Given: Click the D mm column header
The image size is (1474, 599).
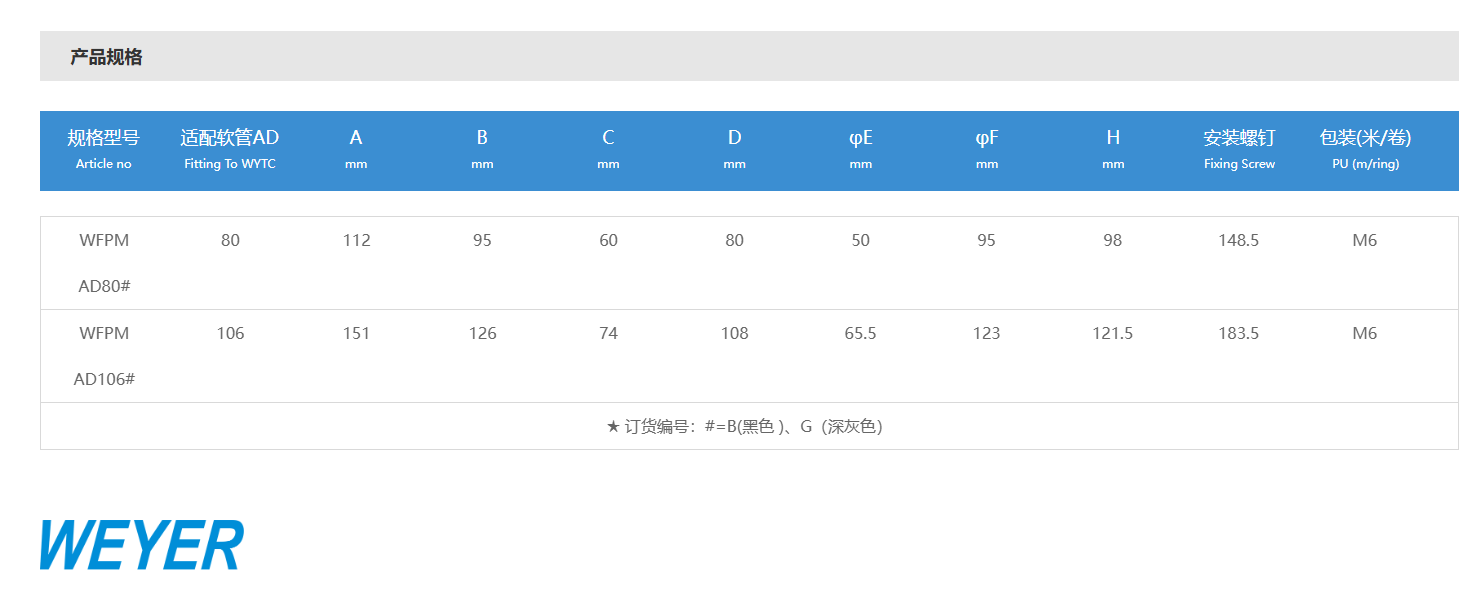Looking at the screenshot, I should pos(734,149).
